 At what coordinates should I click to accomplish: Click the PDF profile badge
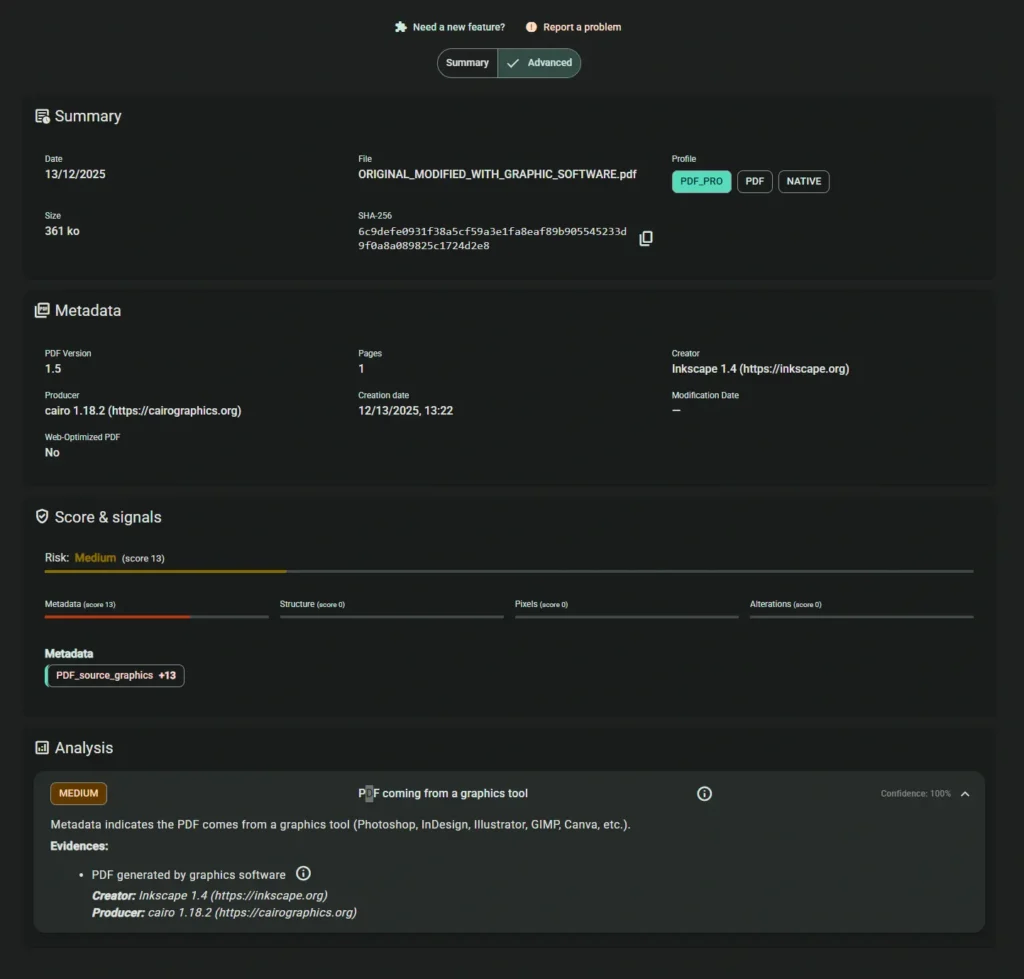pos(754,182)
